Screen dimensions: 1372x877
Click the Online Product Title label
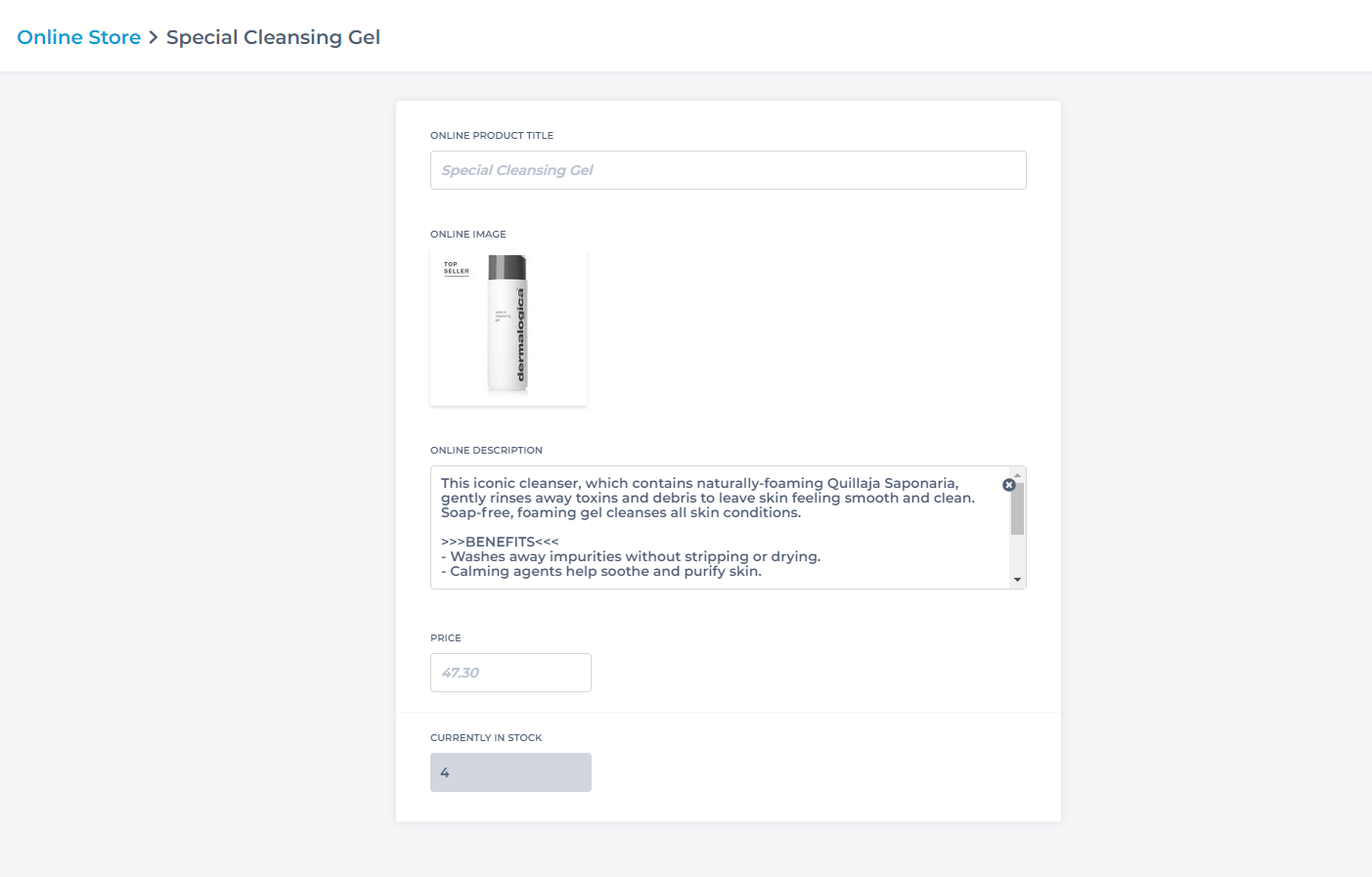pyautogui.click(x=492, y=136)
